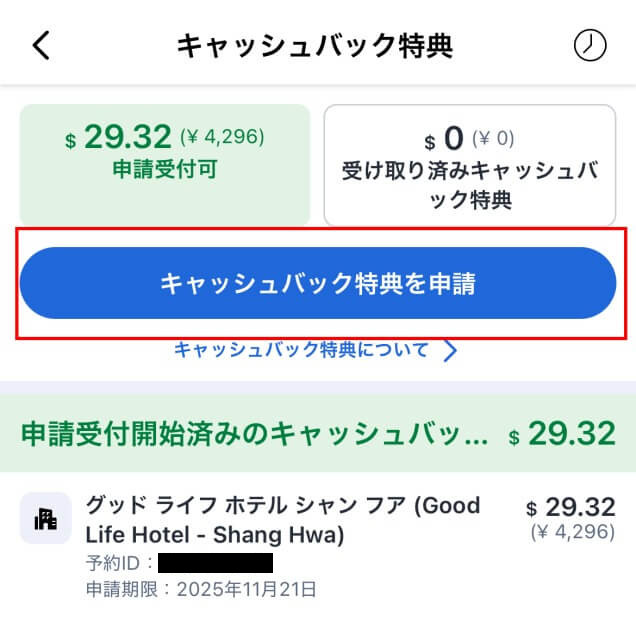Tap the $ 0 (¥ 0) received amount
This screenshot has width=636, height=640.
pyautogui.click(x=469, y=139)
